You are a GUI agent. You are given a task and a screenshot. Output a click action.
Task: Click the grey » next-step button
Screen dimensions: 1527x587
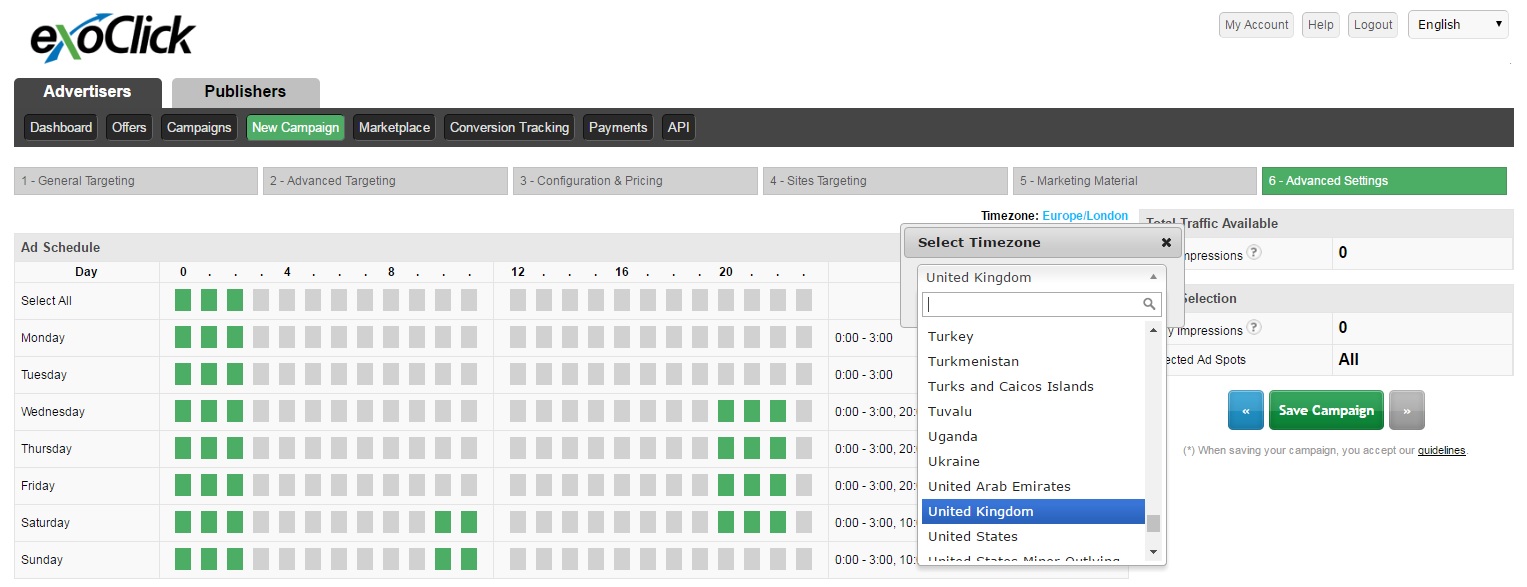point(1406,410)
